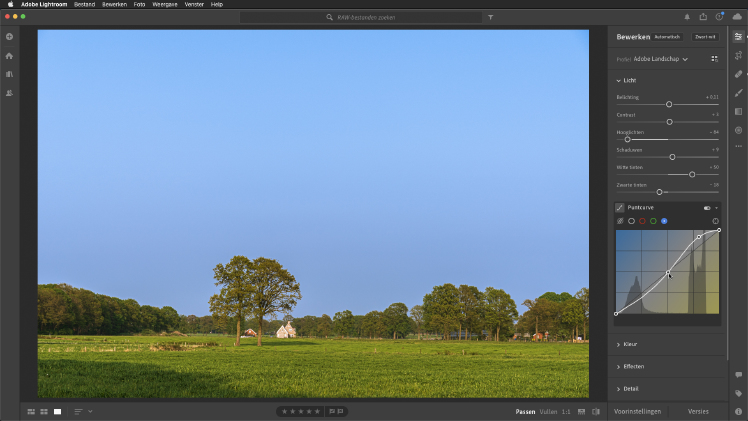Select the Radial gradient tool
The image size is (748, 421).
(x=738, y=130)
